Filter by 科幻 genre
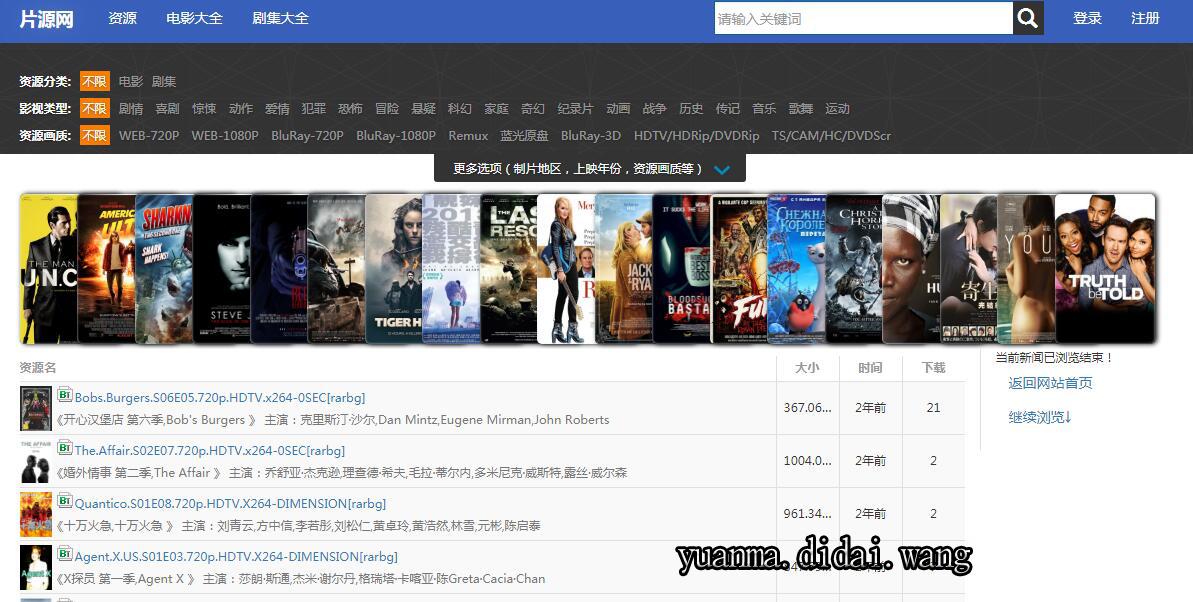Image resolution: width=1193 pixels, height=602 pixels. click(460, 109)
